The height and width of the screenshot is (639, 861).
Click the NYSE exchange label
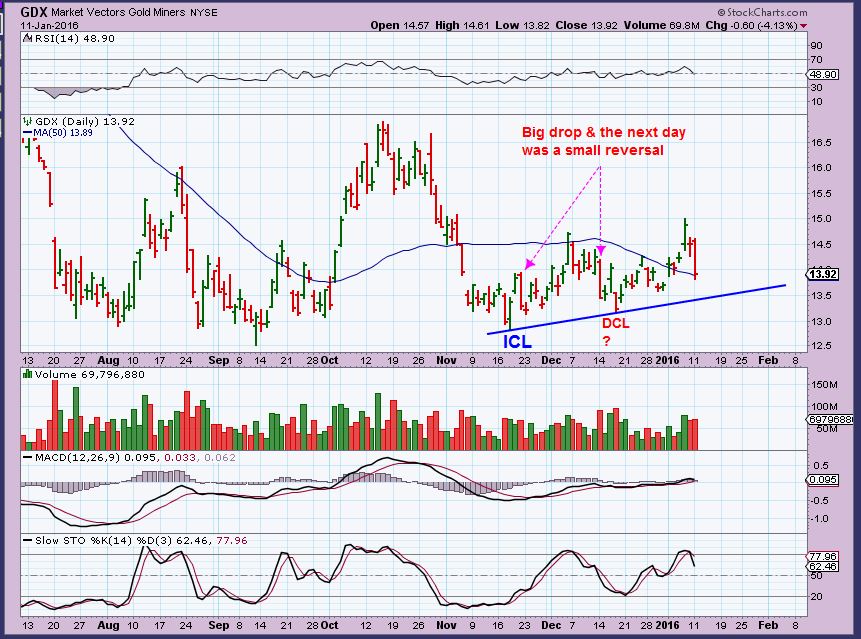[x=203, y=12]
